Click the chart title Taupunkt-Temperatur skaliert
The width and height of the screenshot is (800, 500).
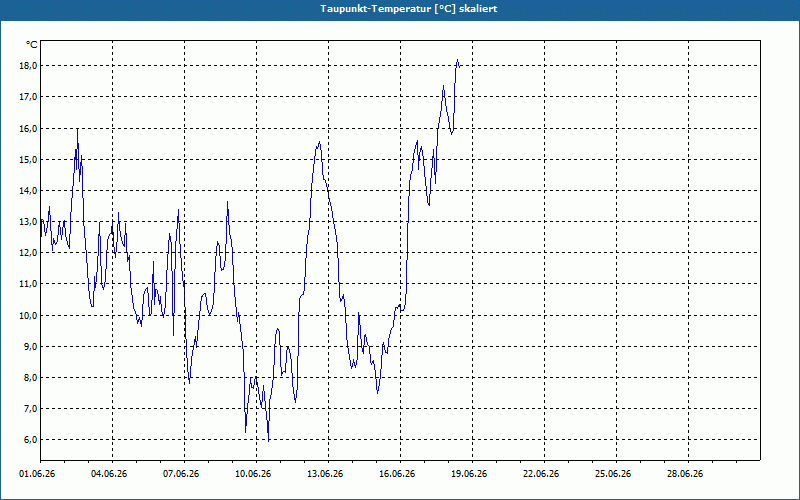(409, 9)
